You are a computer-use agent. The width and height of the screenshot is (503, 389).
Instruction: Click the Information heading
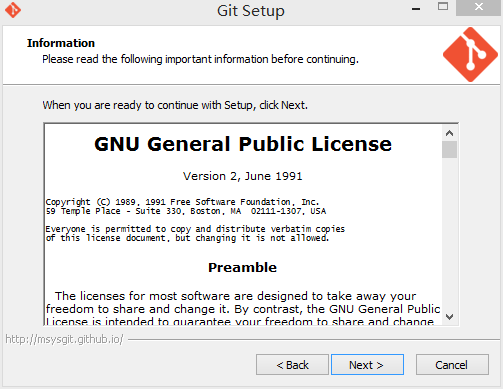(61, 43)
